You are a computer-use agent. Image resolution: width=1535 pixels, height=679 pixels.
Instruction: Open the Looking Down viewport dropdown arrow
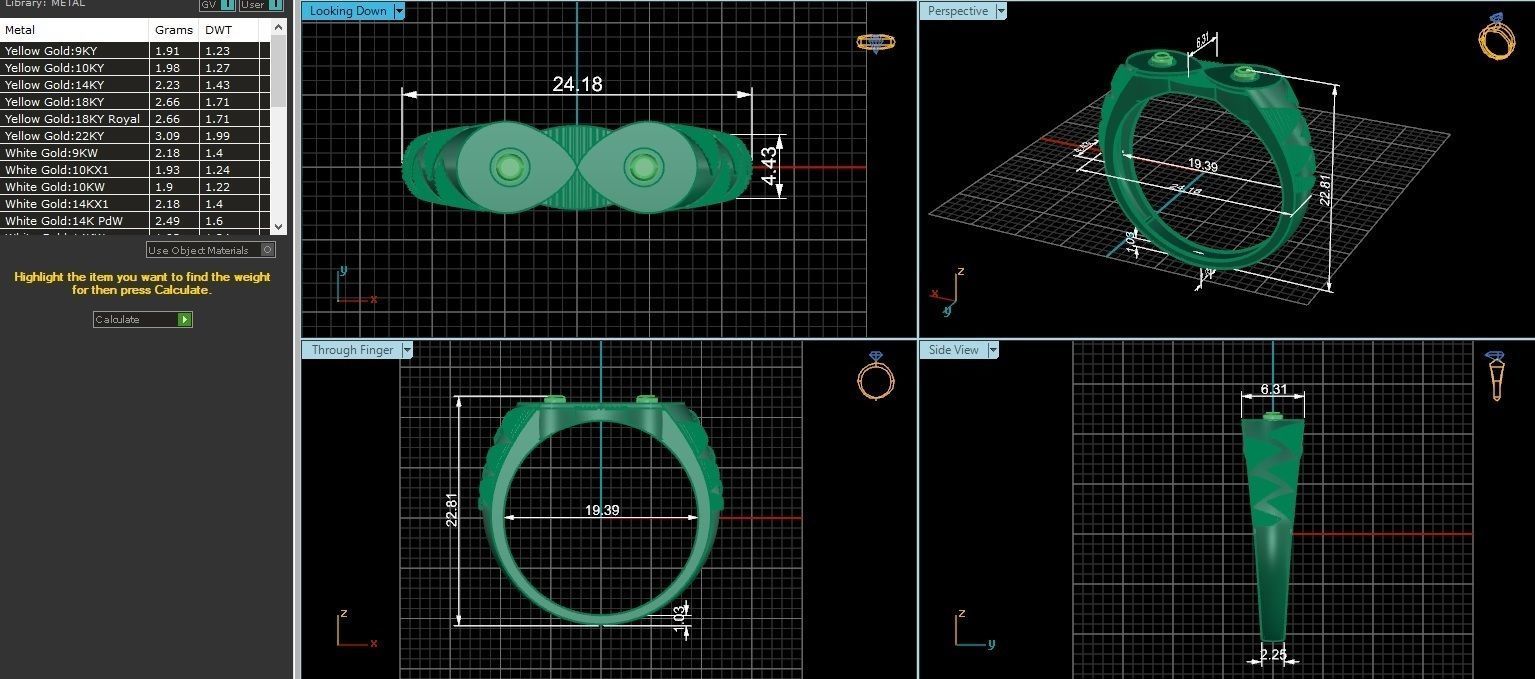pyautogui.click(x=399, y=11)
